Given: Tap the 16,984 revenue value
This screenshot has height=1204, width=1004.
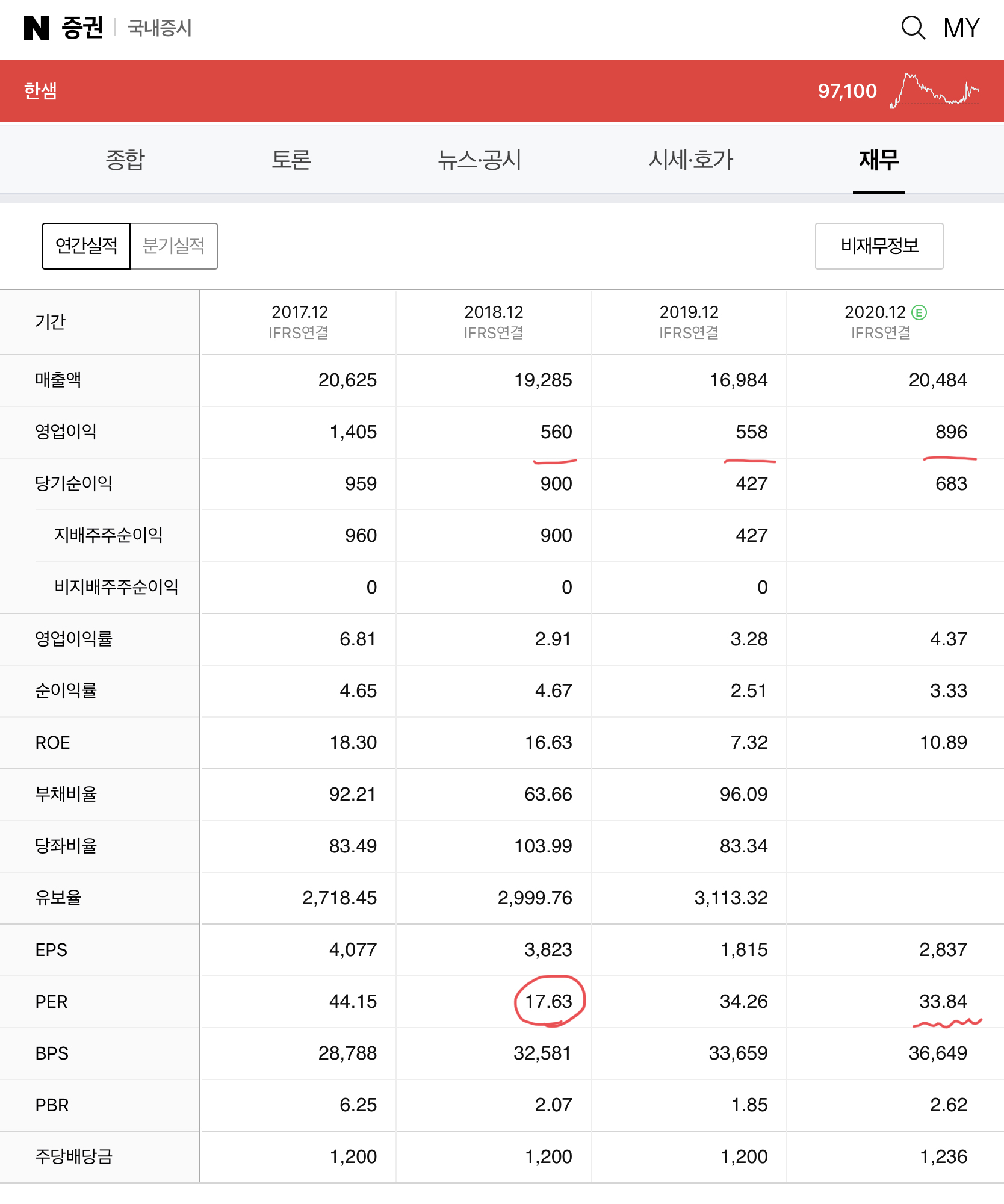Looking at the screenshot, I should tap(739, 380).
